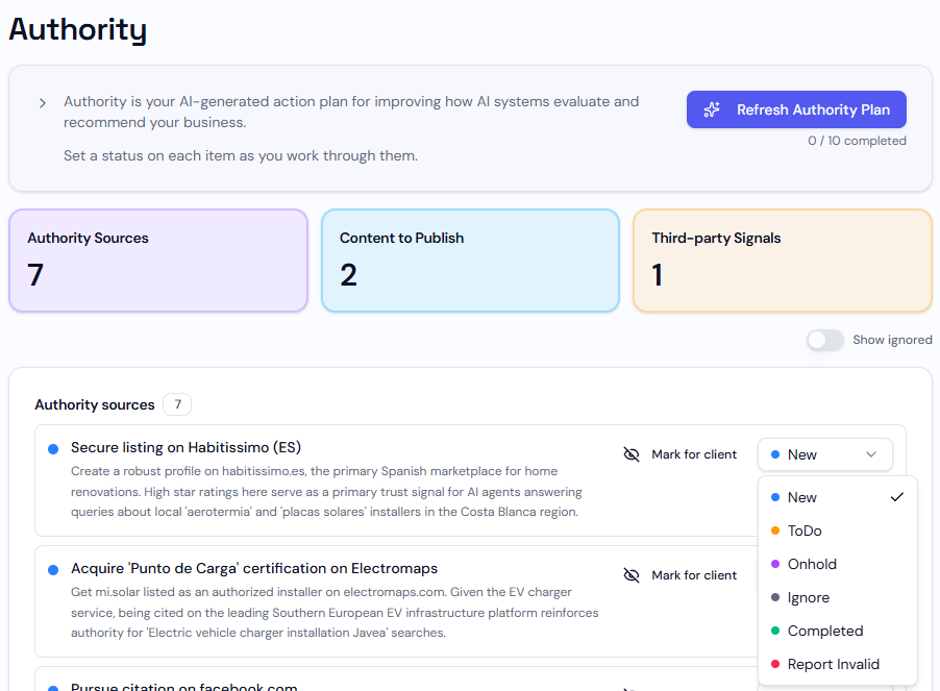This screenshot has height=691, width=940.
Task: Click the '0 / 10 completed' text
Action: [857, 141]
